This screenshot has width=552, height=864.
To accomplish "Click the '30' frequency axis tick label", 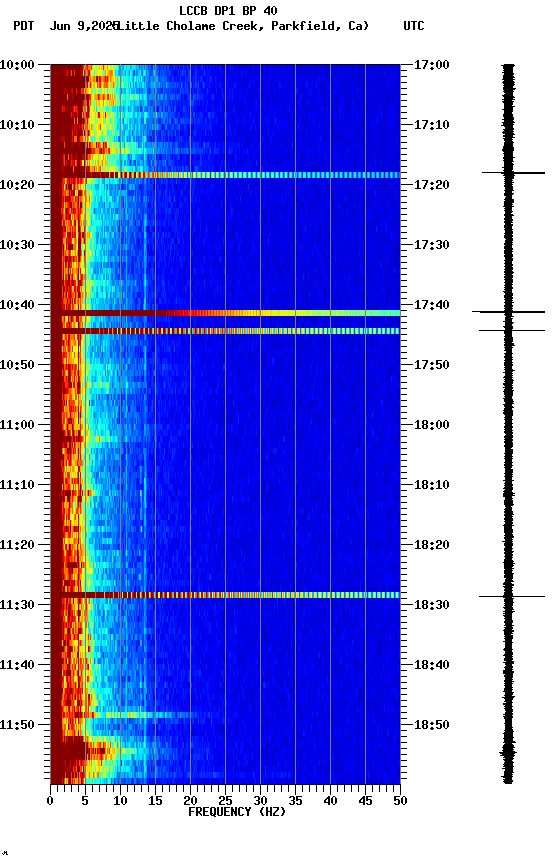I will pyautogui.click(x=260, y=801).
